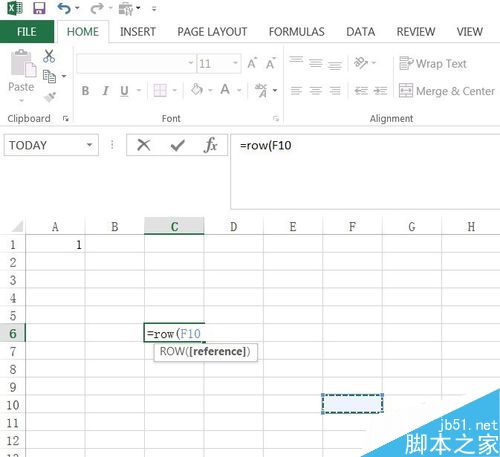Click the Increase Font Size icon
This screenshot has width=500, height=457.
point(252,63)
